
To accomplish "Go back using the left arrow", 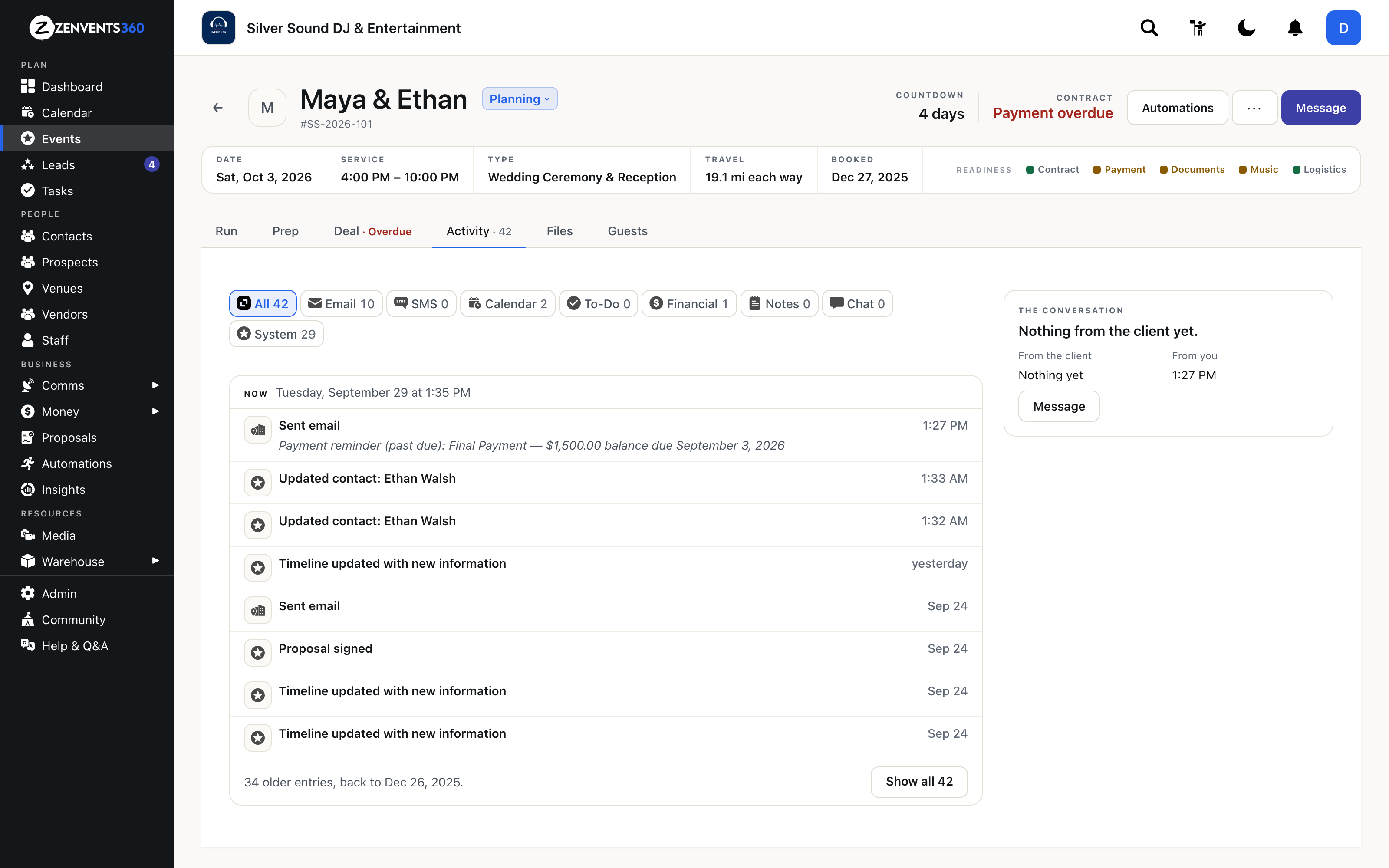I will tap(217, 107).
